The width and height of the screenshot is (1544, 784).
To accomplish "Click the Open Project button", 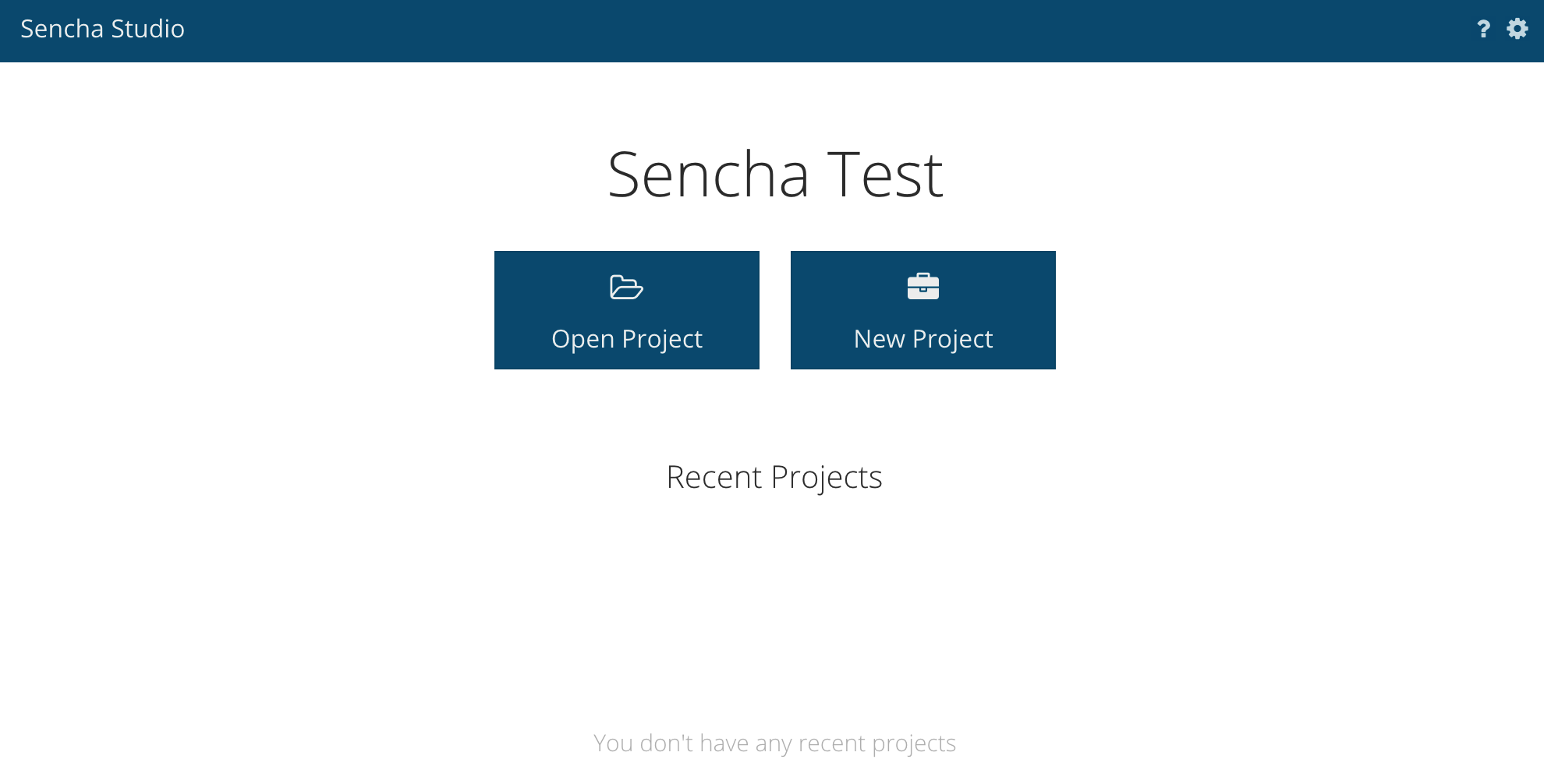I will 627,310.
